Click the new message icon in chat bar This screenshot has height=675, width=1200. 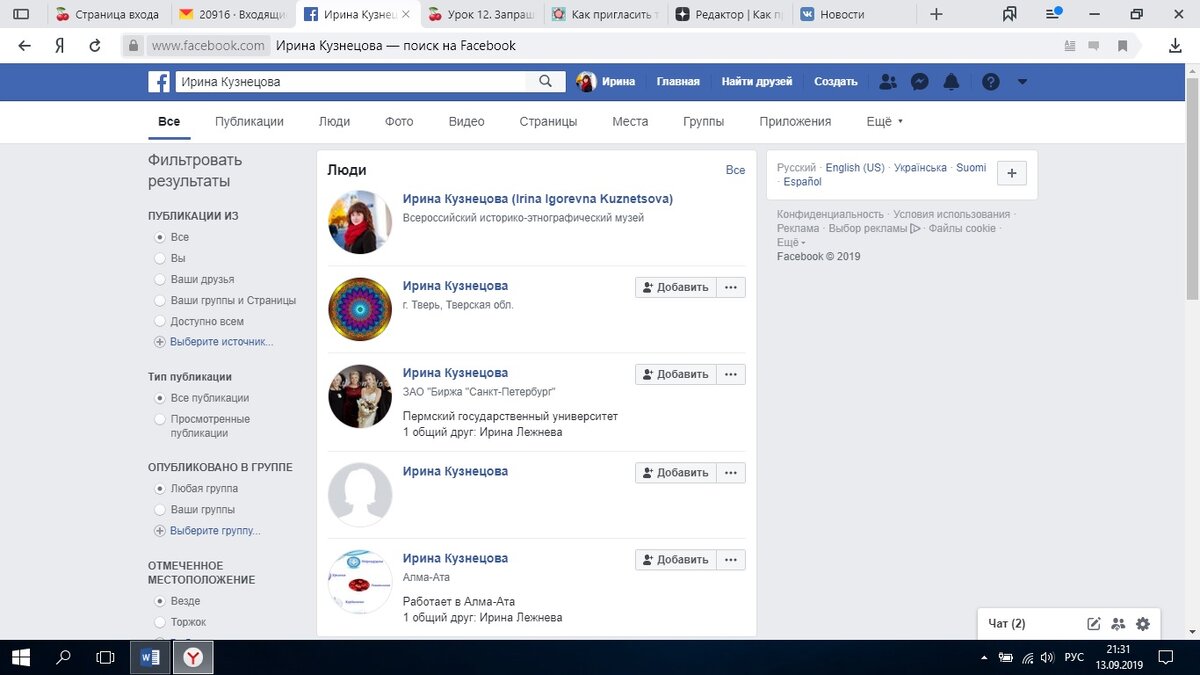[x=1094, y=624]
